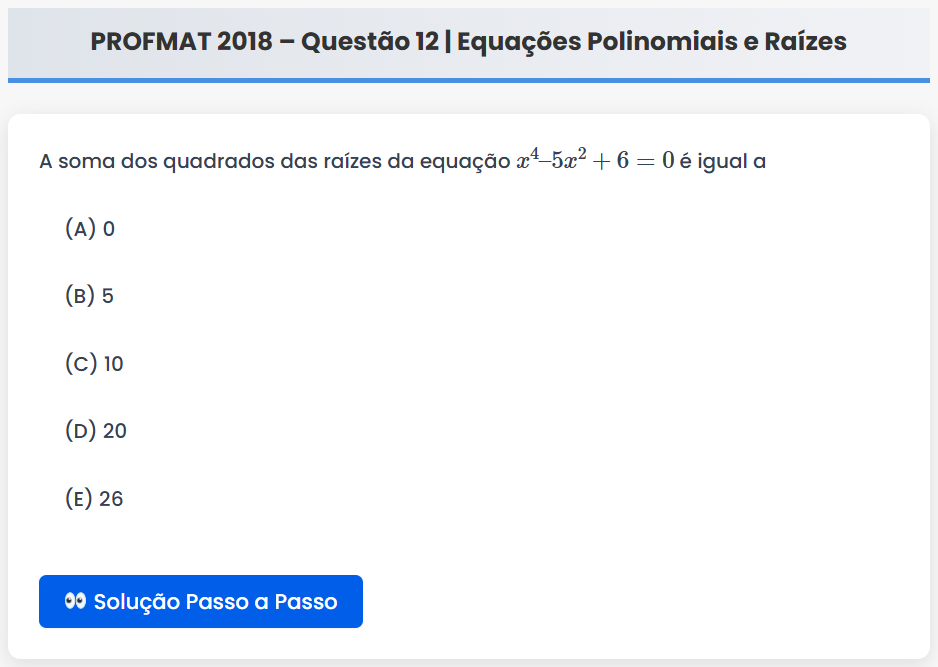
Task: Choose answer option (B) 5
Action: (90, 296)
